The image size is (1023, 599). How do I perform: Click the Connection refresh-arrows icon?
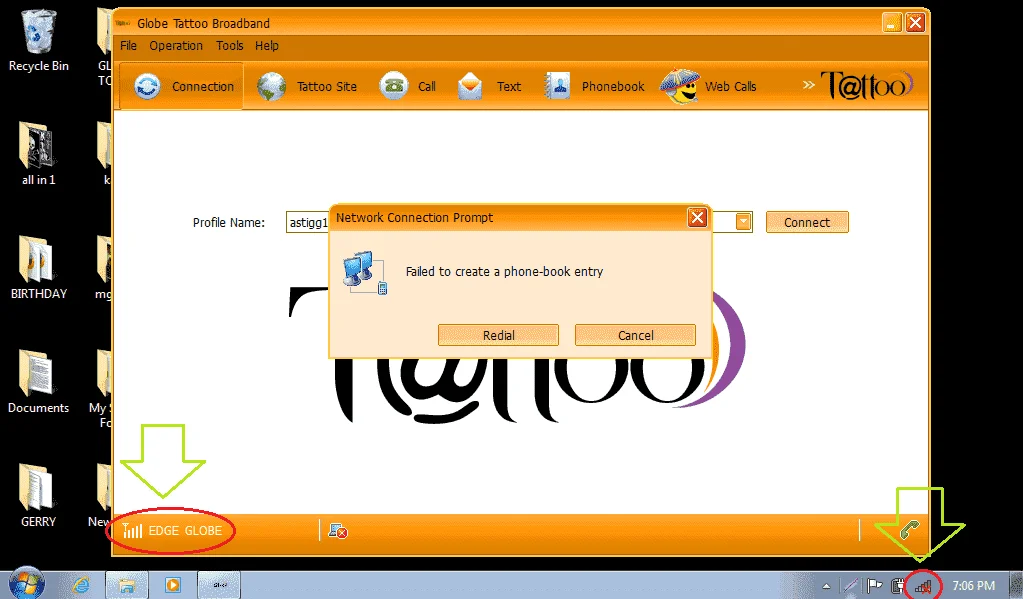[x=147, y=86]
